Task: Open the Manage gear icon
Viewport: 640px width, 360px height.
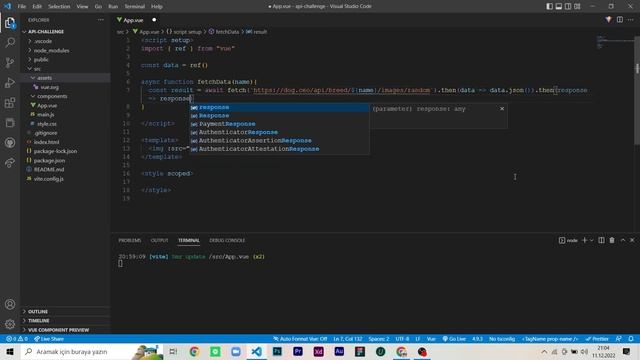Action: coord(10,324)
